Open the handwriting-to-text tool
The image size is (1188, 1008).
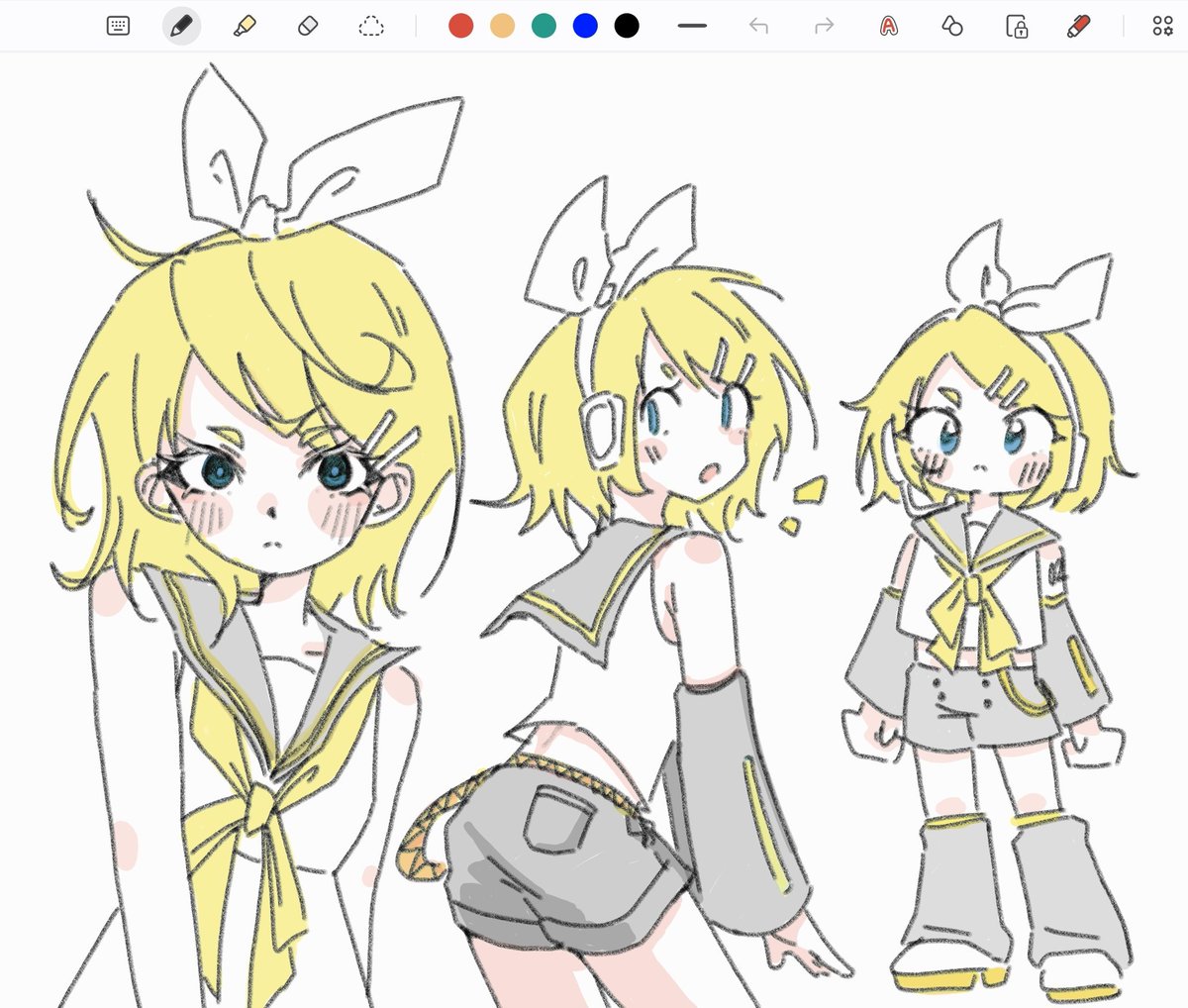point(889,26)
